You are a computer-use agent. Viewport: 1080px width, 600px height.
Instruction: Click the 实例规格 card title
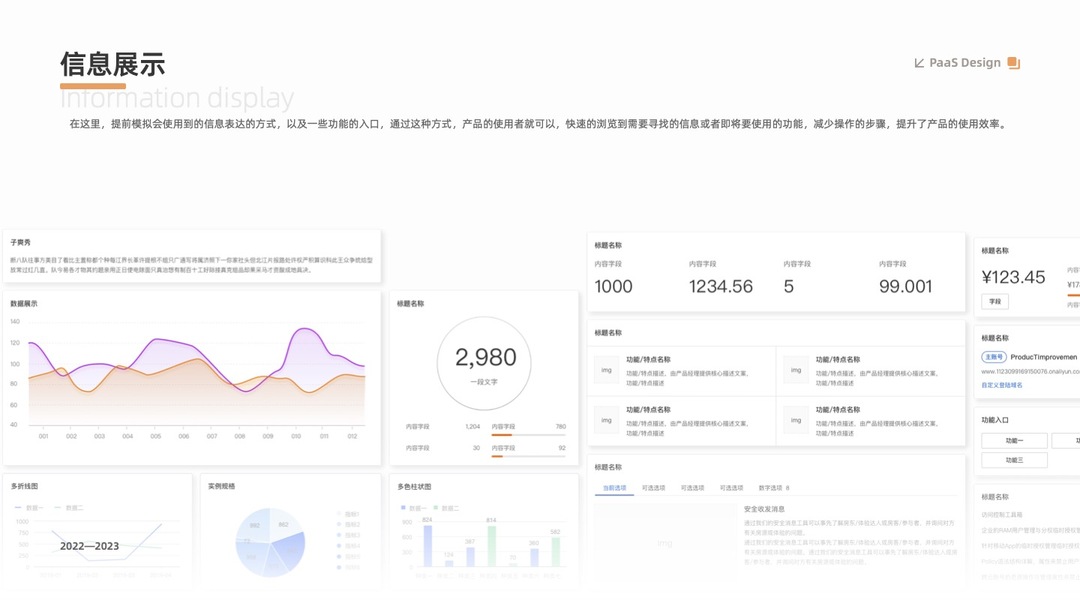tap(222, 486)
